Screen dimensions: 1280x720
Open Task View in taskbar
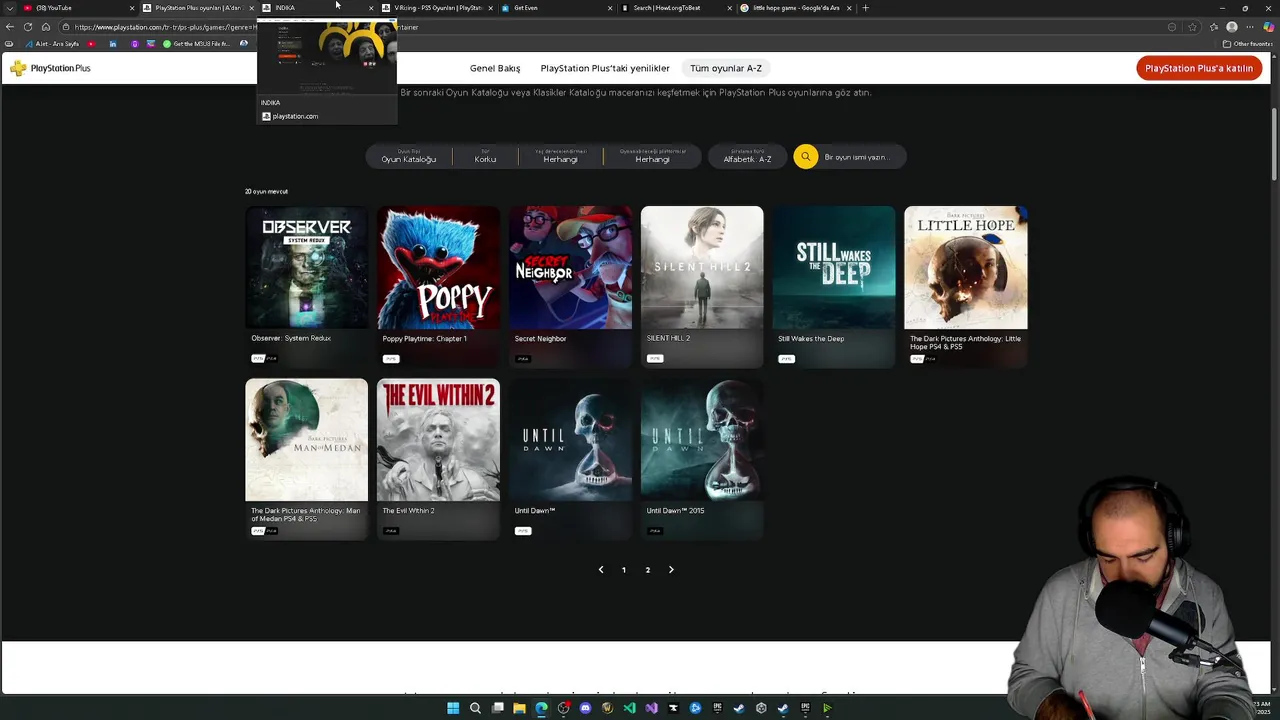(497, 708)
